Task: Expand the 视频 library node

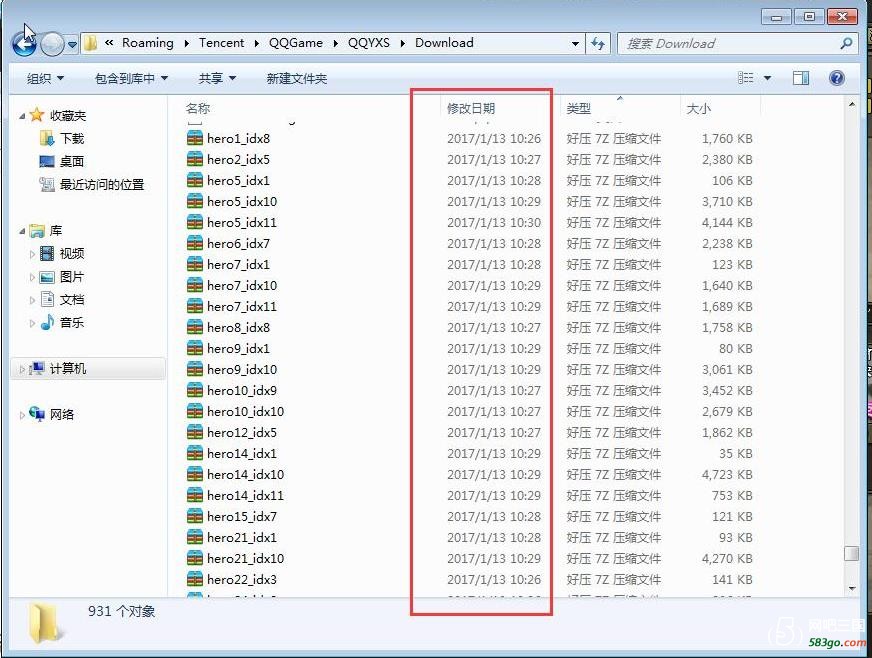Action: click(x=32, y=254)
